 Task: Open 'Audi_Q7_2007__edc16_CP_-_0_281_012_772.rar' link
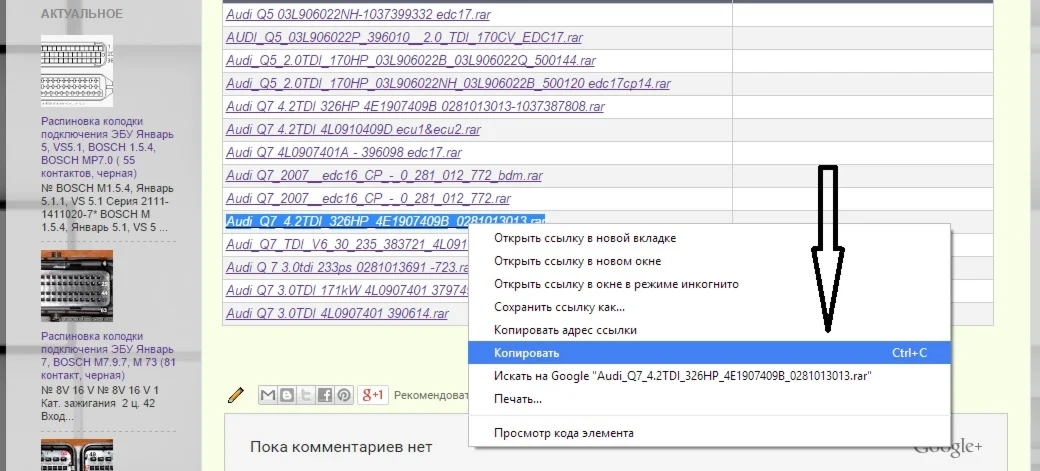click(368, 198)
